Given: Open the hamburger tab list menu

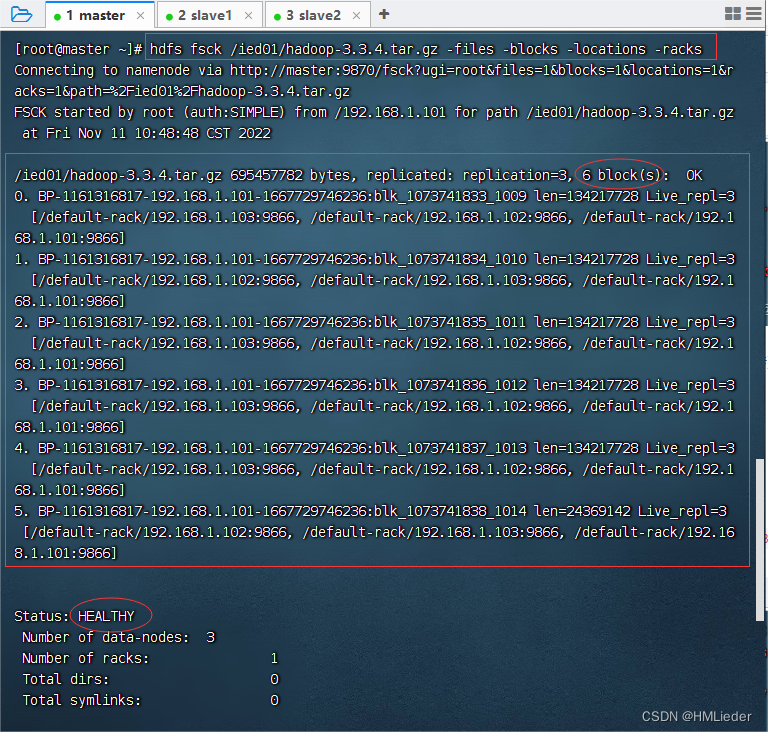Looking at the screenshot, I should [754, 14].
